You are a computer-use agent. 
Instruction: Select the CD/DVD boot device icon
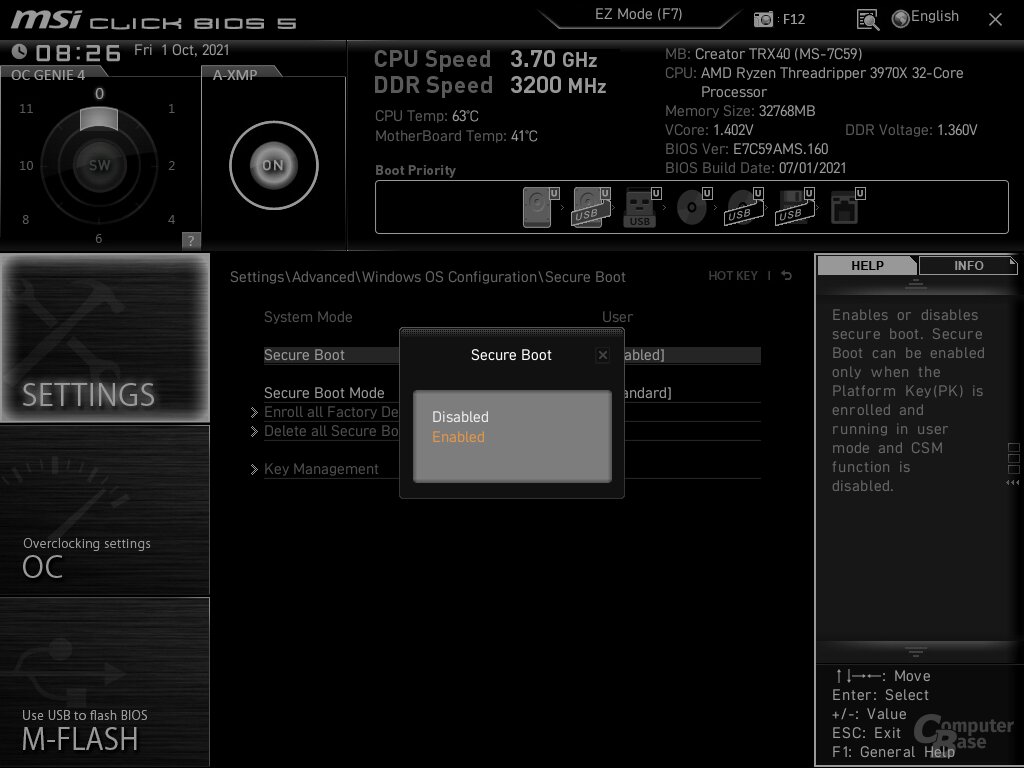pos(694,207)
